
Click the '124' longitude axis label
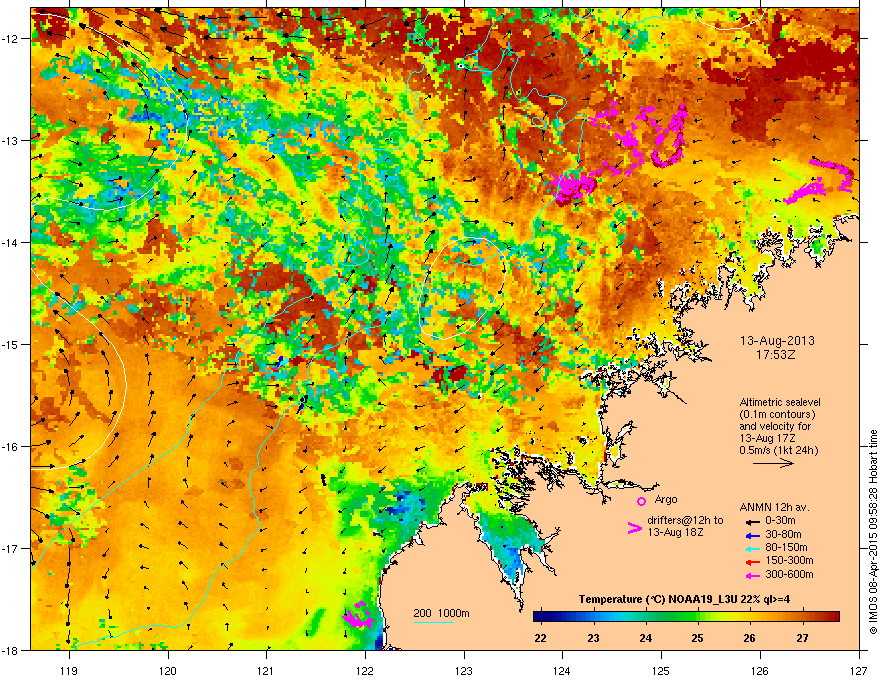562,670
